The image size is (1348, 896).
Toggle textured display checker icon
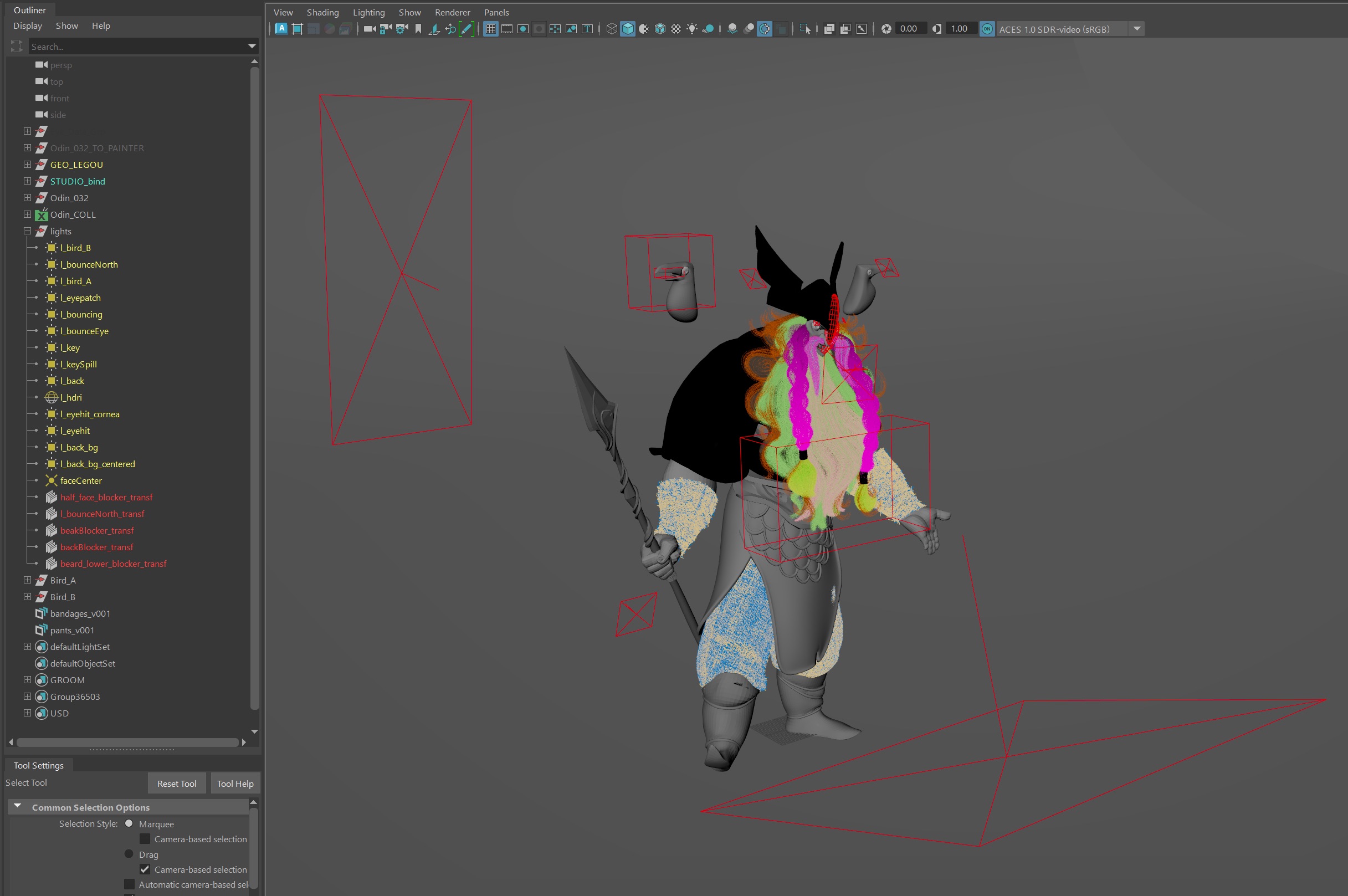(x=676, y=29)
